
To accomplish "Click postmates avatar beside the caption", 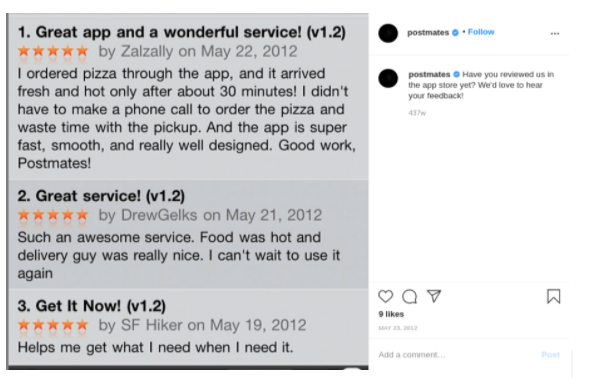I will click(x=388, y=78).
